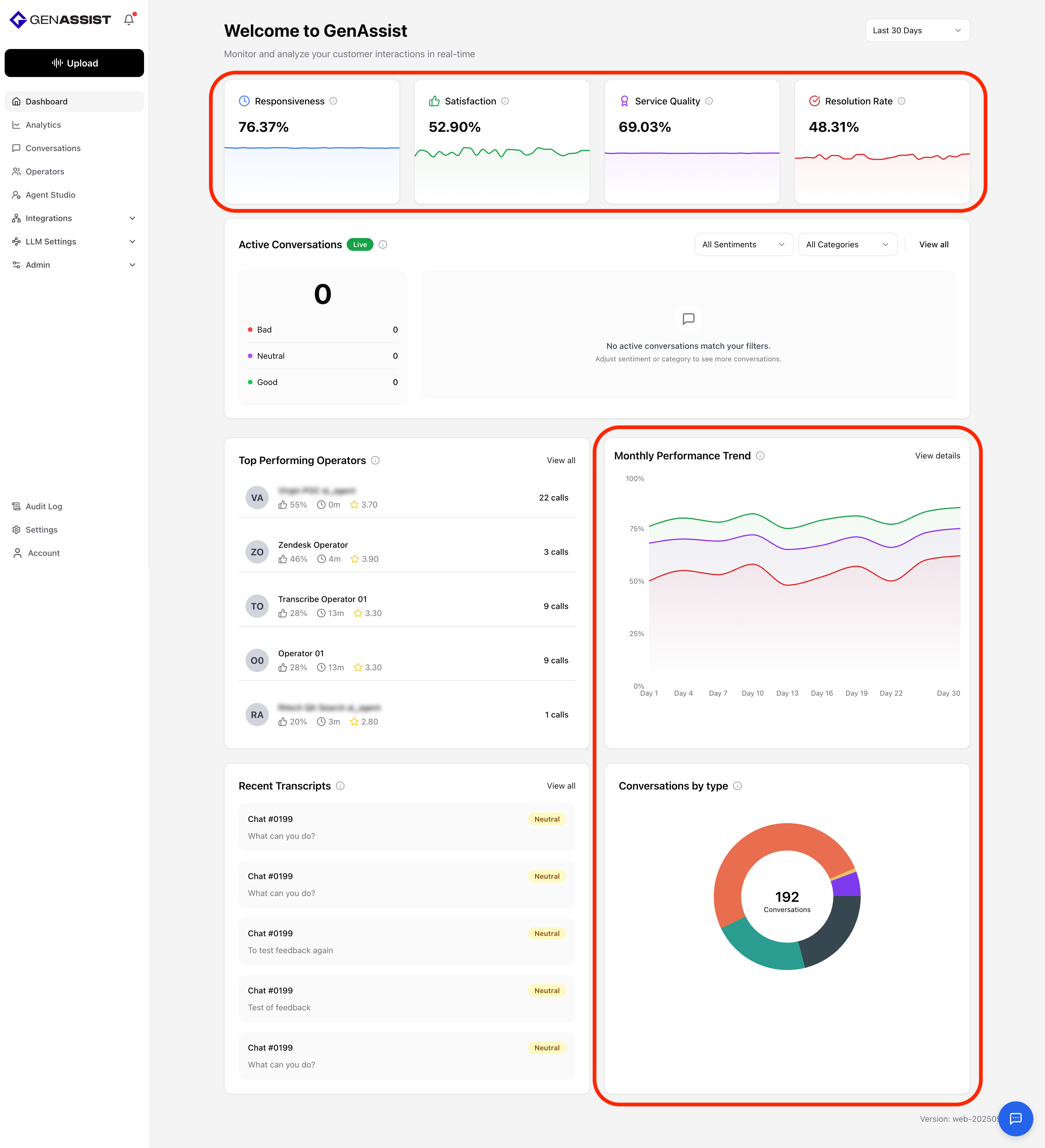Click info icon next to Responsiveness
This screenshot has width=1045, height=1148.
[x=334, y=101]
